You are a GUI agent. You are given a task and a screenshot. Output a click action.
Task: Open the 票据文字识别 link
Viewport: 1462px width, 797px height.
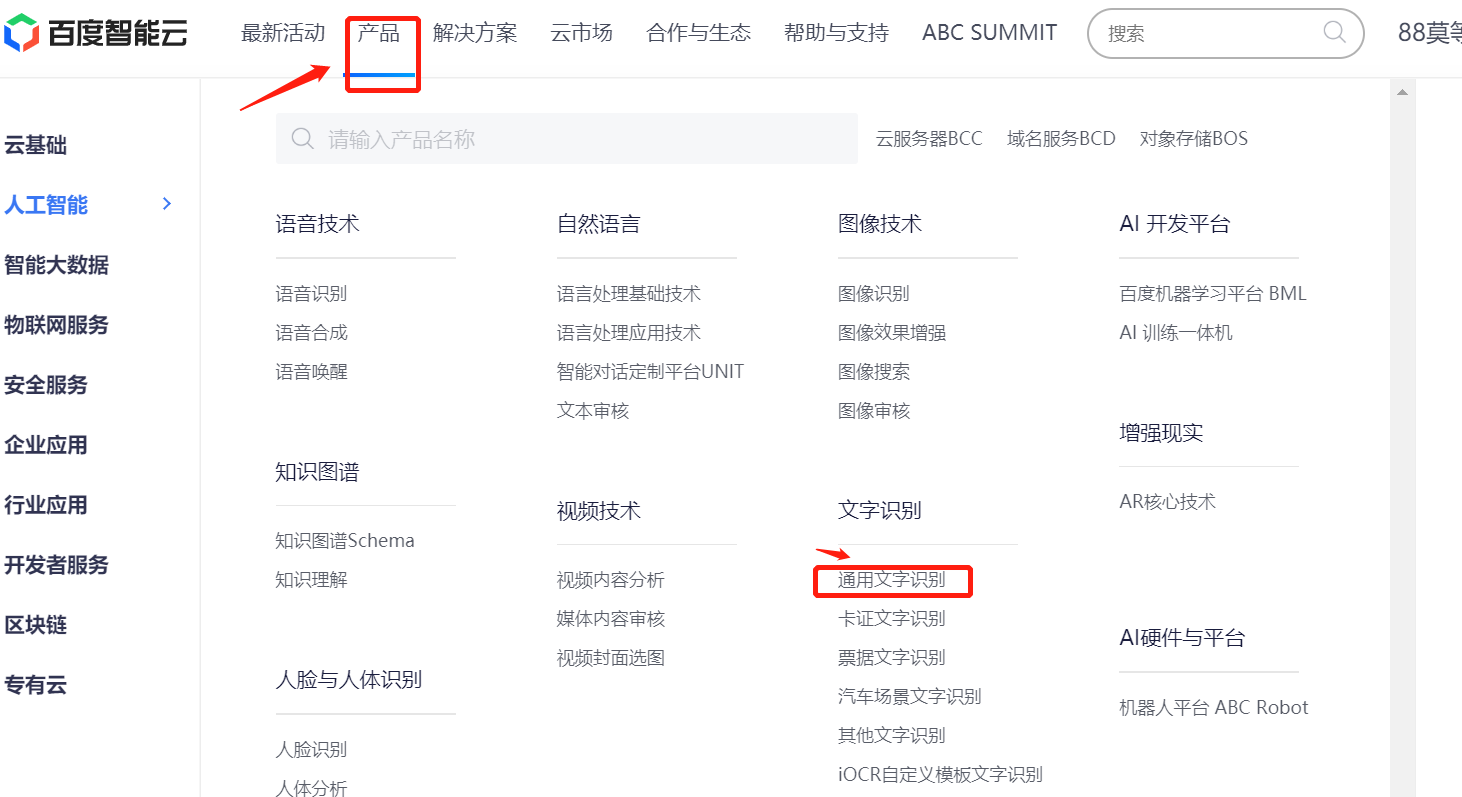coord(892,657)
